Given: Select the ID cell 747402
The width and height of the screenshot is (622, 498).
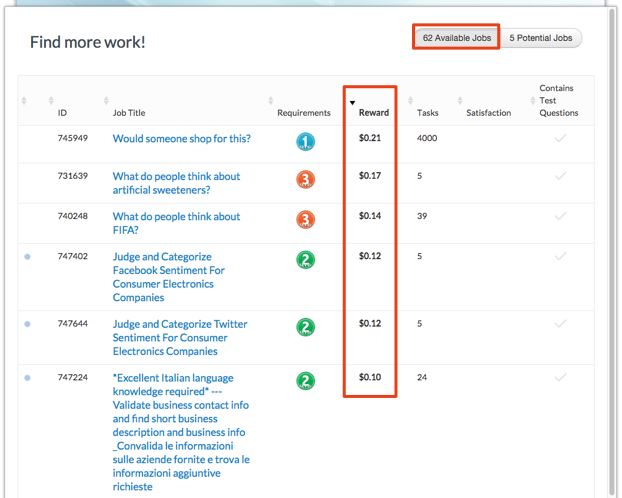Looking at the screenshot, I should 73,256.
